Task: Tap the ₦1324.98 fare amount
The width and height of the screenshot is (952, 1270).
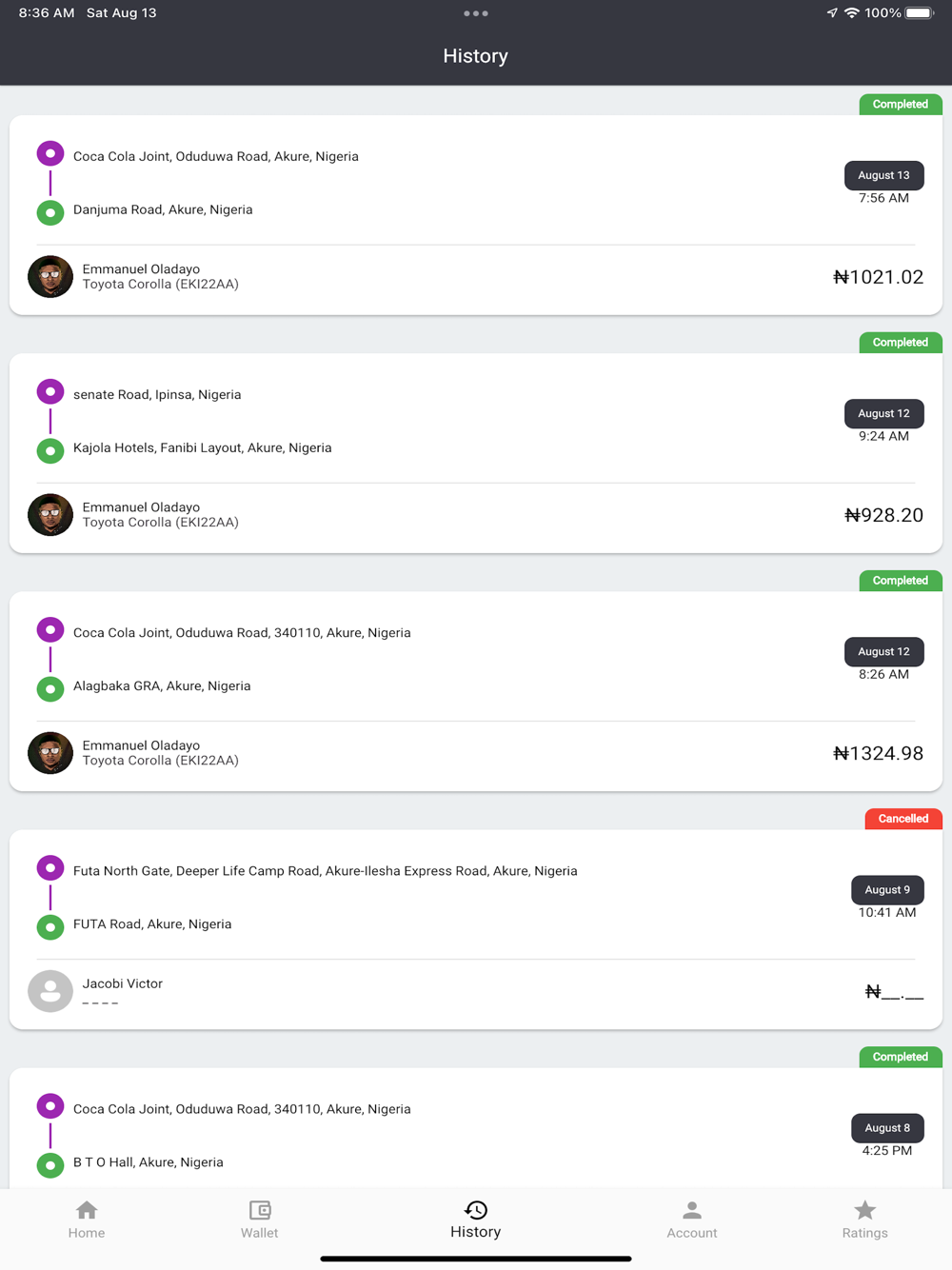Action: 878,753
